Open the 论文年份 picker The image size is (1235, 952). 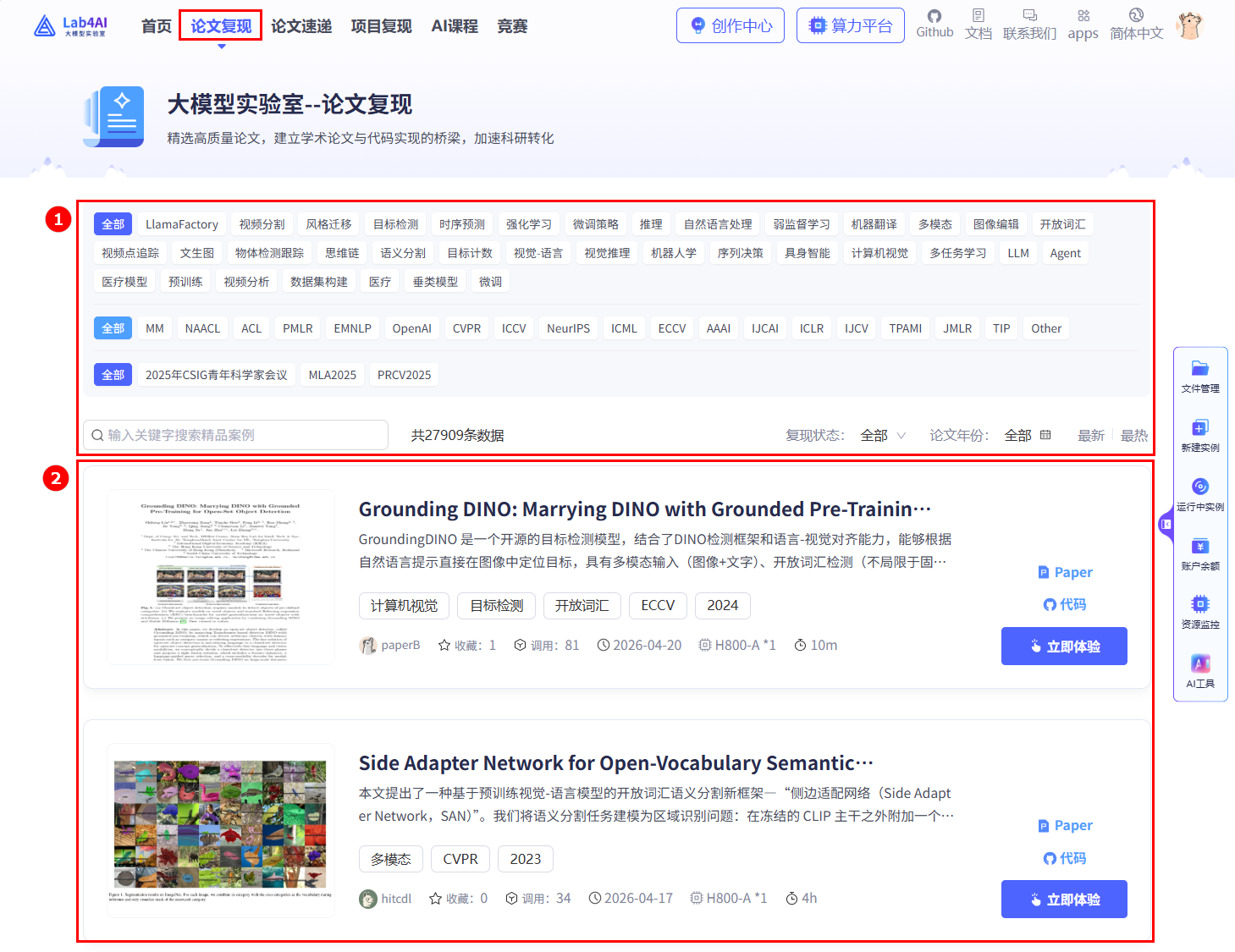pos(1027,435)
